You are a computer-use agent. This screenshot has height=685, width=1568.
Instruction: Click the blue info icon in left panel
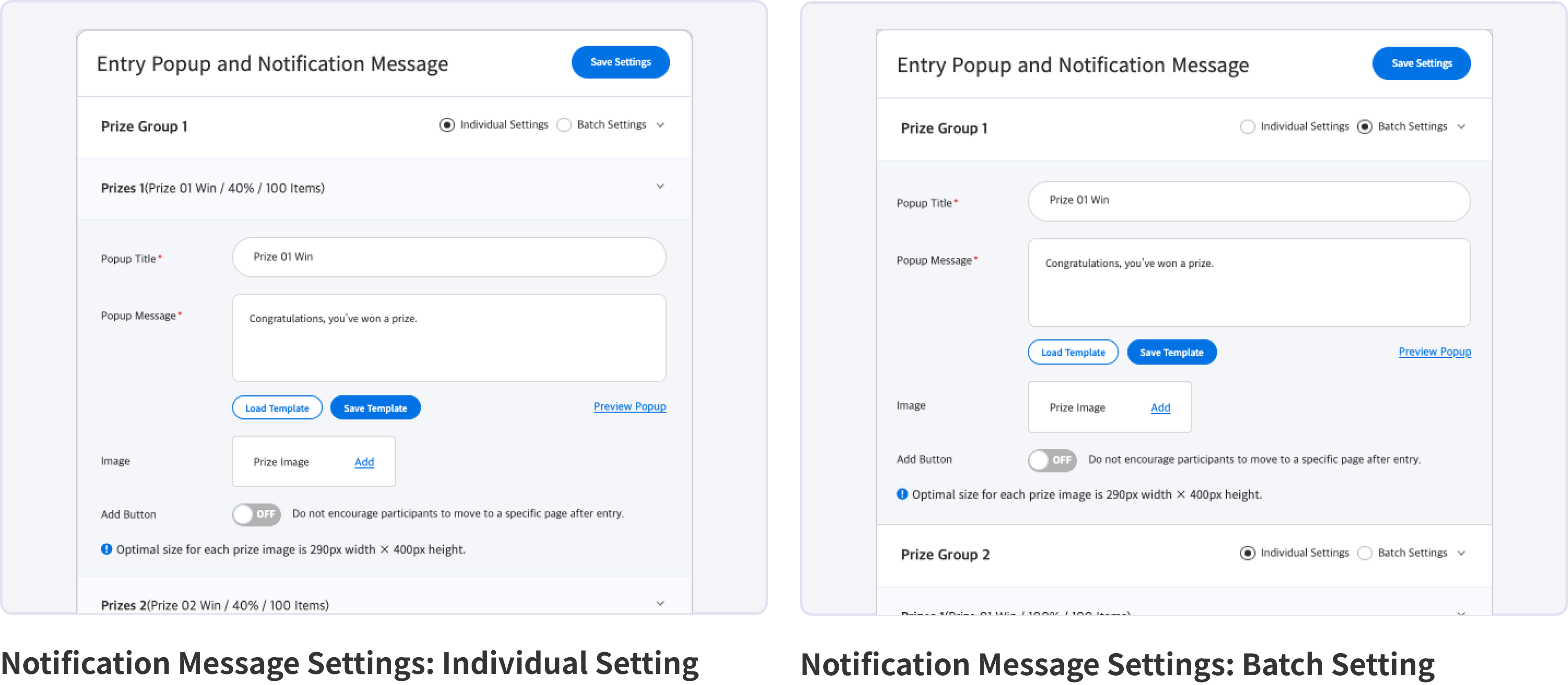(106, 549)
